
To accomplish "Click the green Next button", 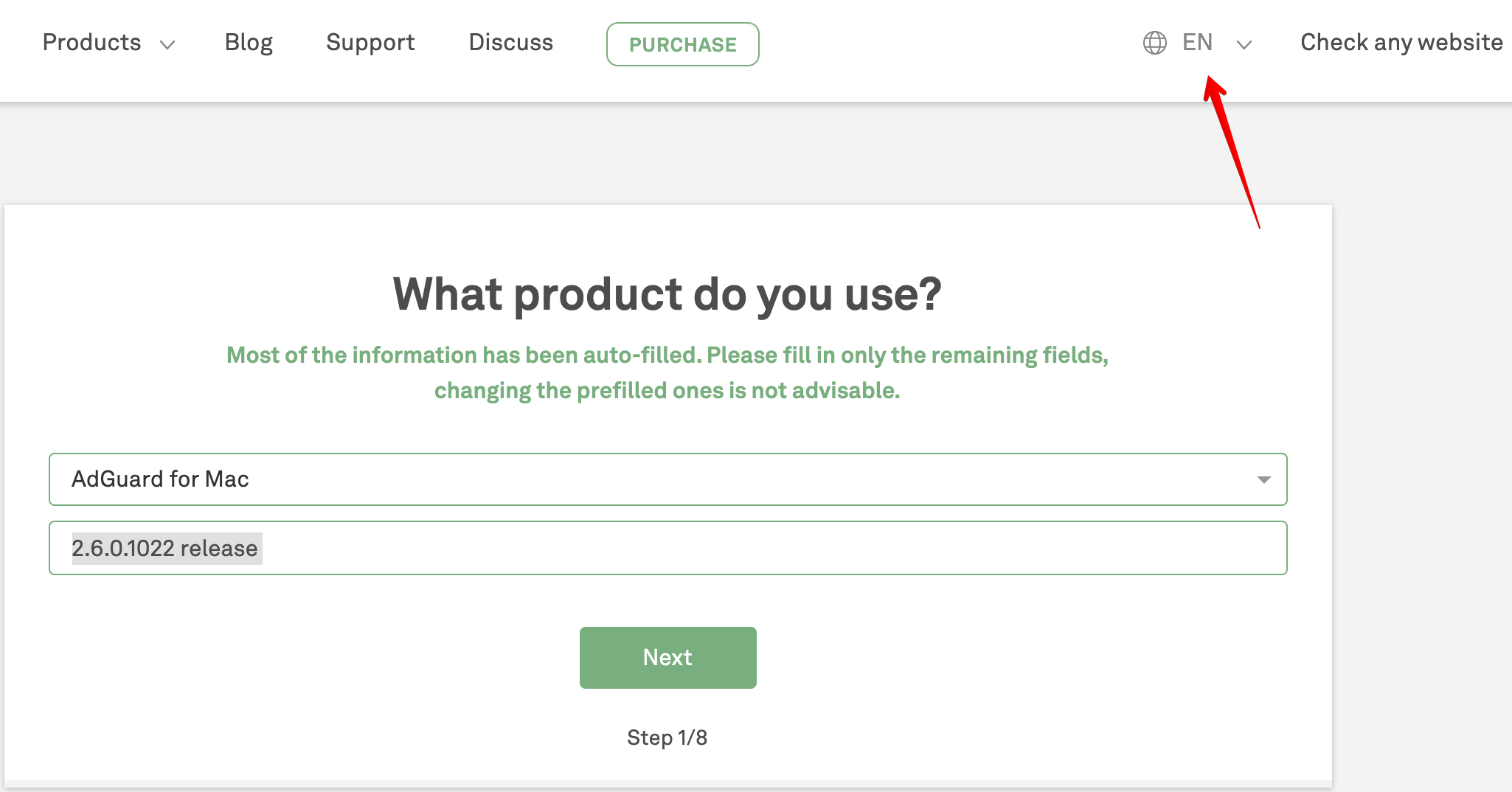I will pyautogui.click(x=667, y=658).
